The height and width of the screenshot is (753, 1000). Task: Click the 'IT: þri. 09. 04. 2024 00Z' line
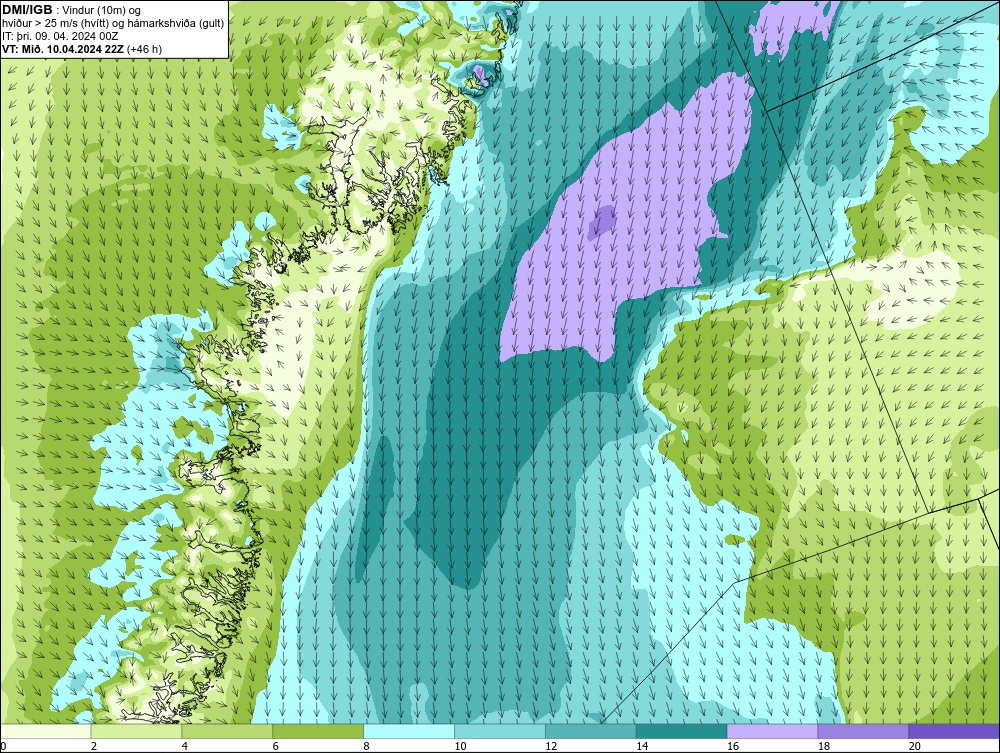[x=60, y=36]
